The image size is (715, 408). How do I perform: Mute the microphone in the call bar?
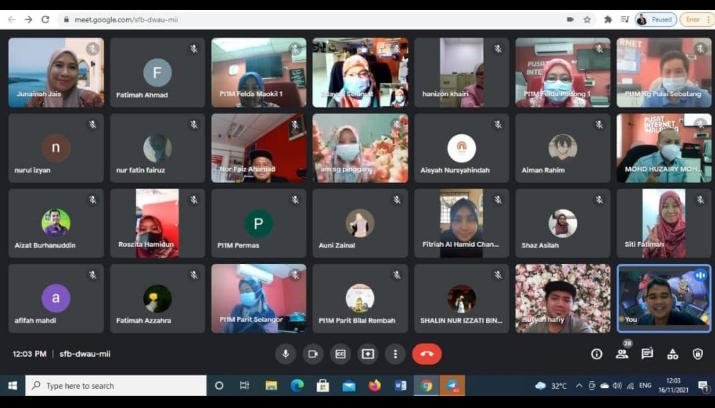[x=286, y=354]
